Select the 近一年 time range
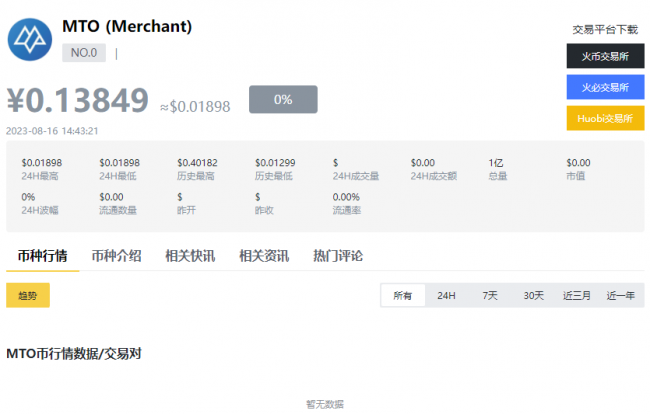Viewport: 650px width, 414px height. point(621,295)
